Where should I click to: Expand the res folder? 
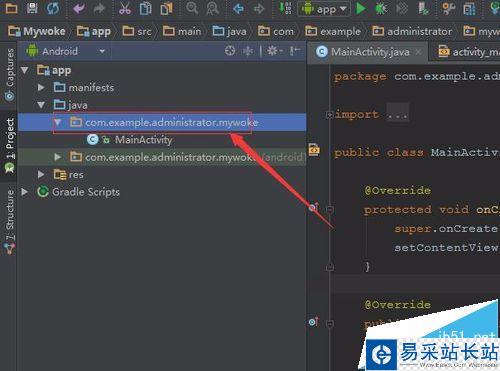click(41, 174)
